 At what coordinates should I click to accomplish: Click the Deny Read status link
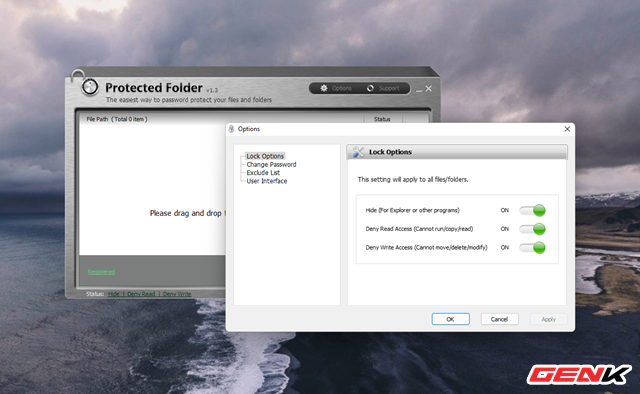click(141, 294)
